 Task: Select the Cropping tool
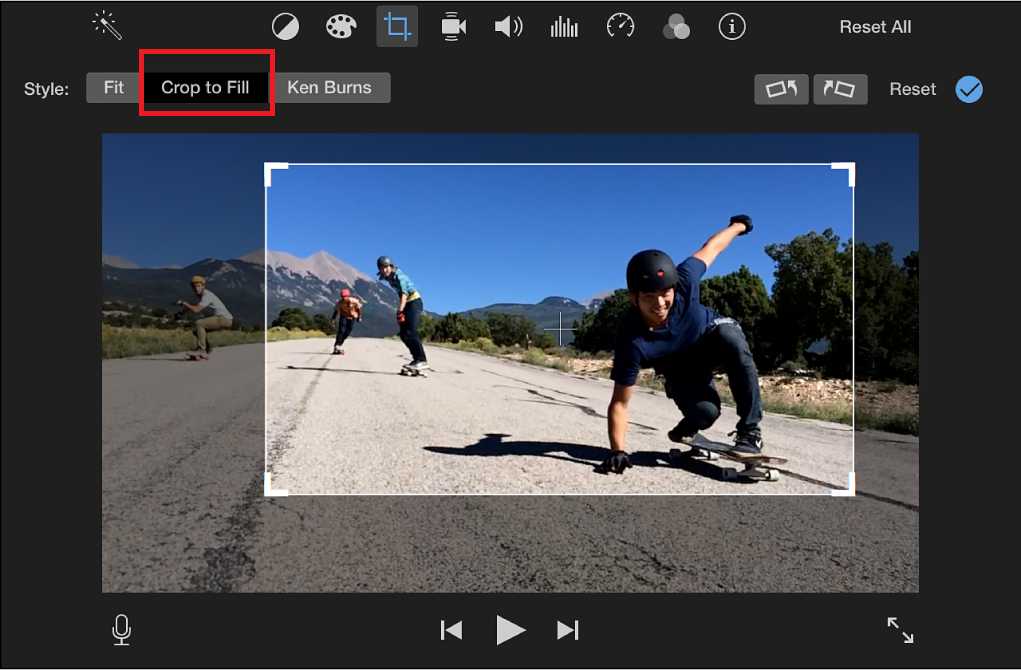[x=397, y=27]
